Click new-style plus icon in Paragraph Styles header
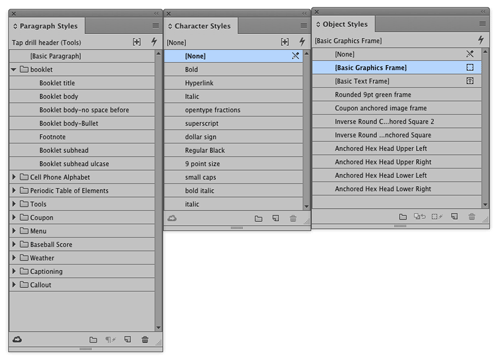This screenshot has width=500, height=361. (x=137, y=42)
